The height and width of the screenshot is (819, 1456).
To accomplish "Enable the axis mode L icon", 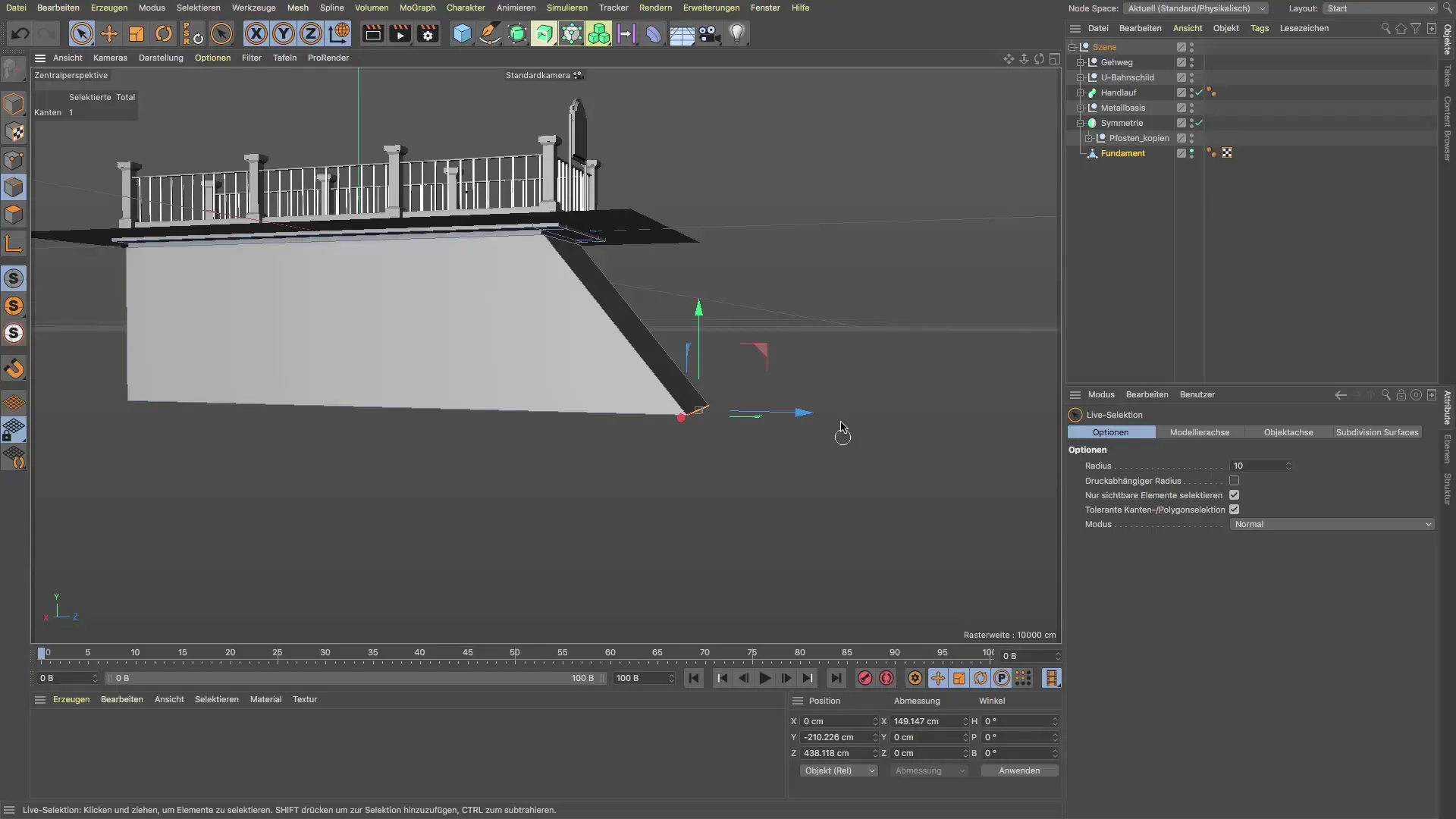I will click(14, 243).
